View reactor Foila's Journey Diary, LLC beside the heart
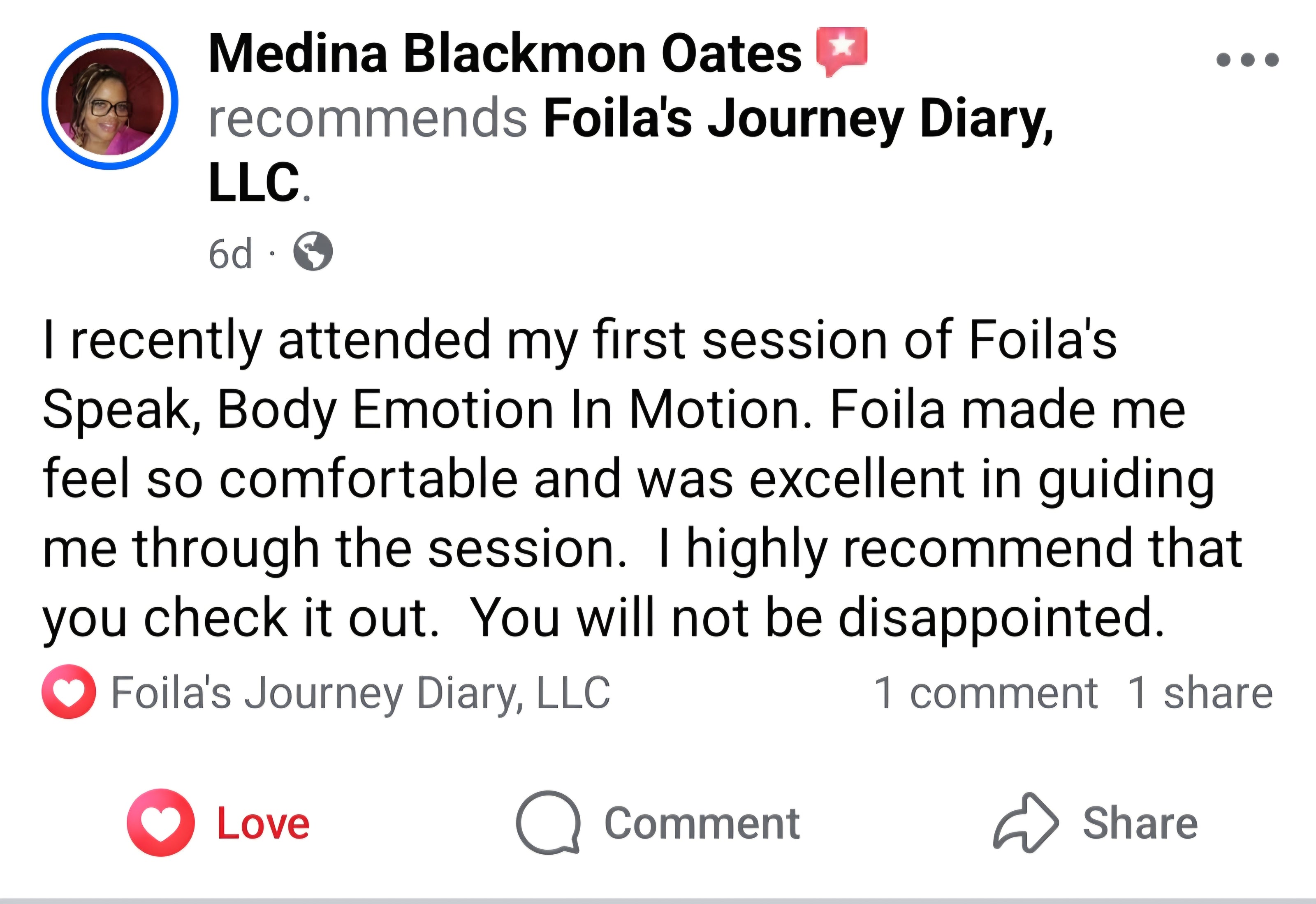The width and height of the screenshot is (1316, 904). point(360,692)
